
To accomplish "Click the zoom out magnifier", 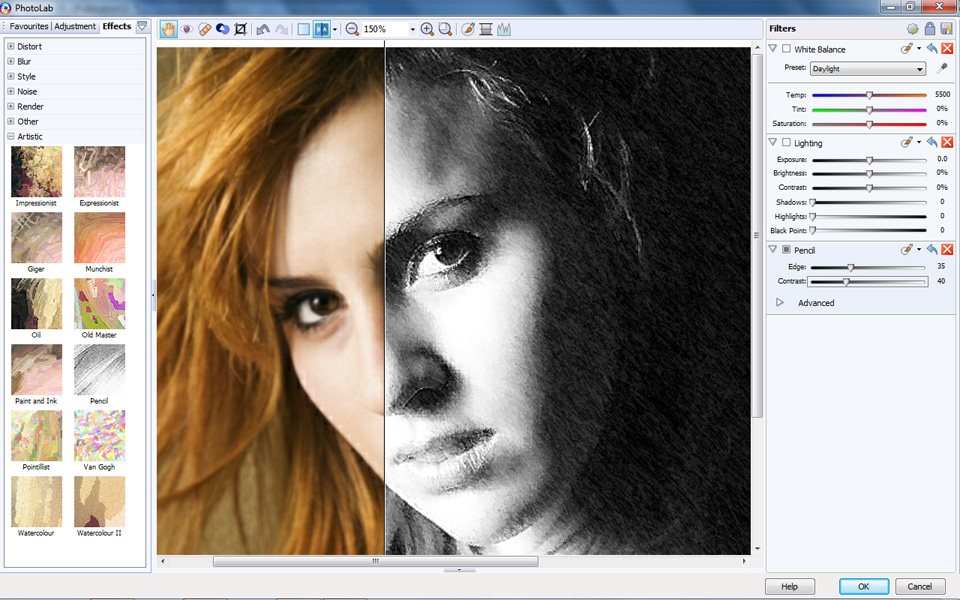I will point(352,29).
